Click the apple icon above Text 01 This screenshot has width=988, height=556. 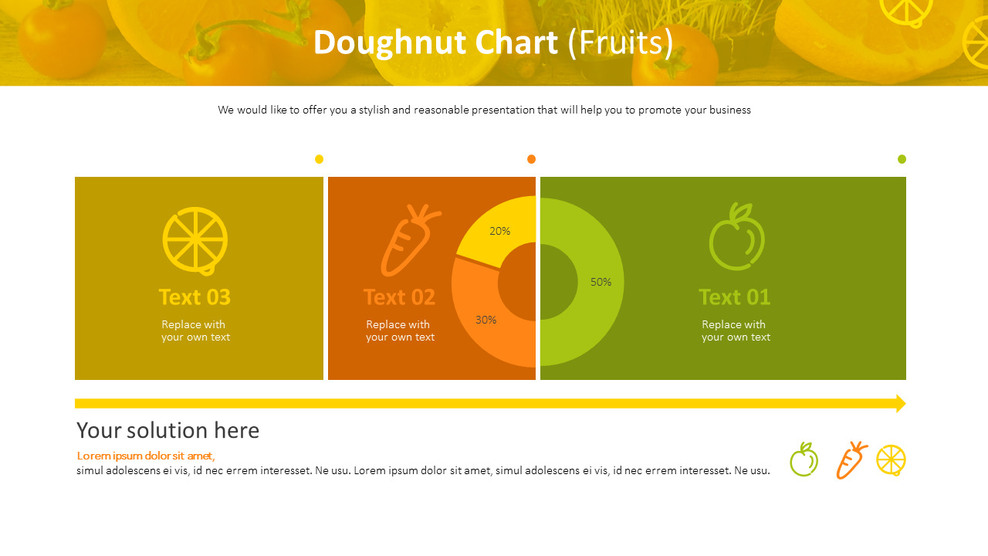click(x=736, y=238)
